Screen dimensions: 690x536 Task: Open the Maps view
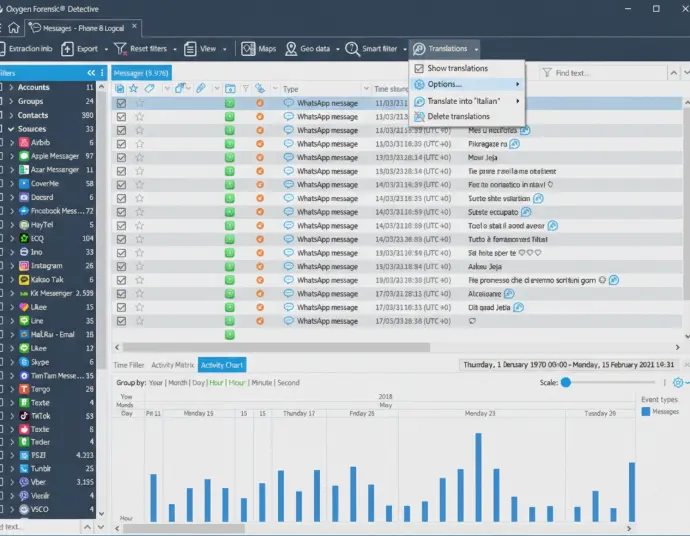click(x=259, y=49)
